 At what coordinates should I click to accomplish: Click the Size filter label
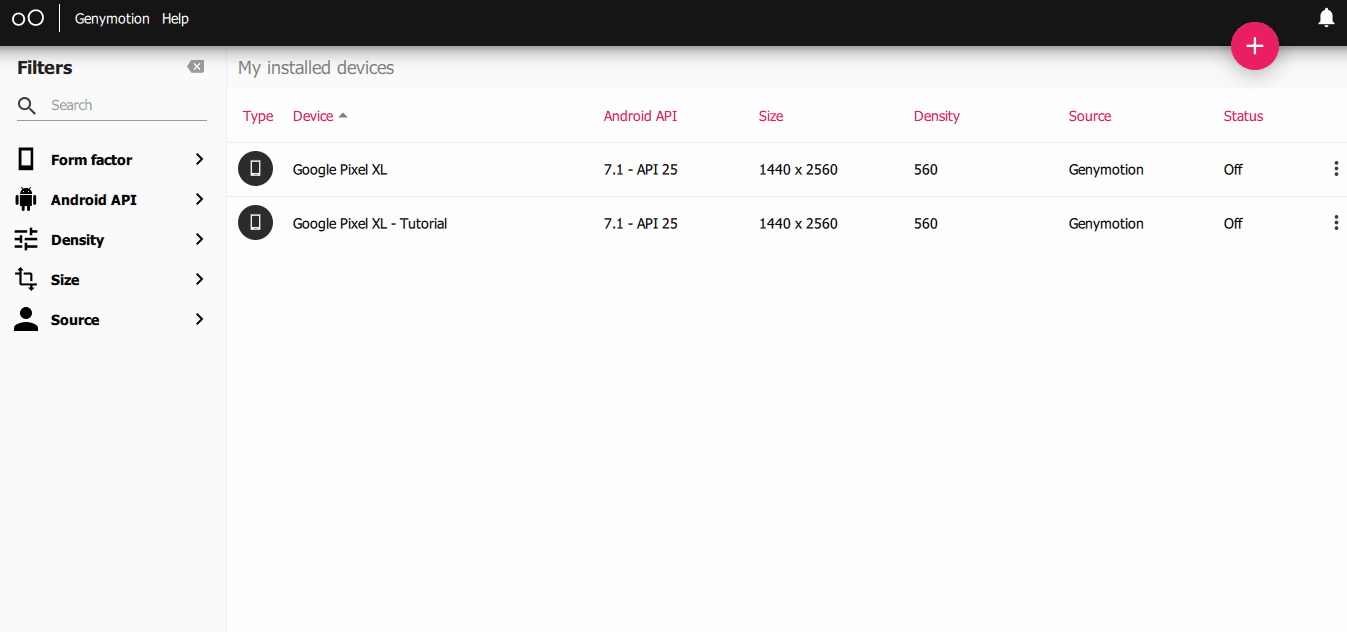coord(65,280)
